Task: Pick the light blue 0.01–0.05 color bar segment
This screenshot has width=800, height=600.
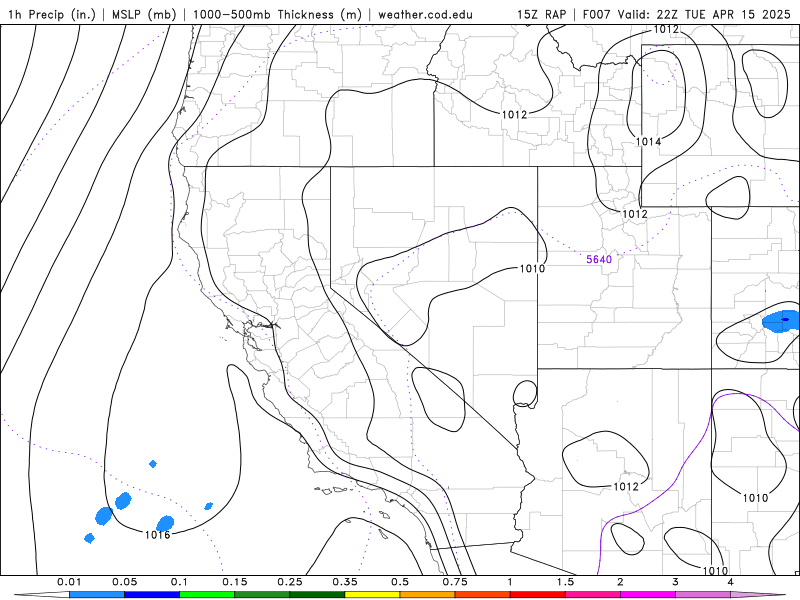Action: 97,595
